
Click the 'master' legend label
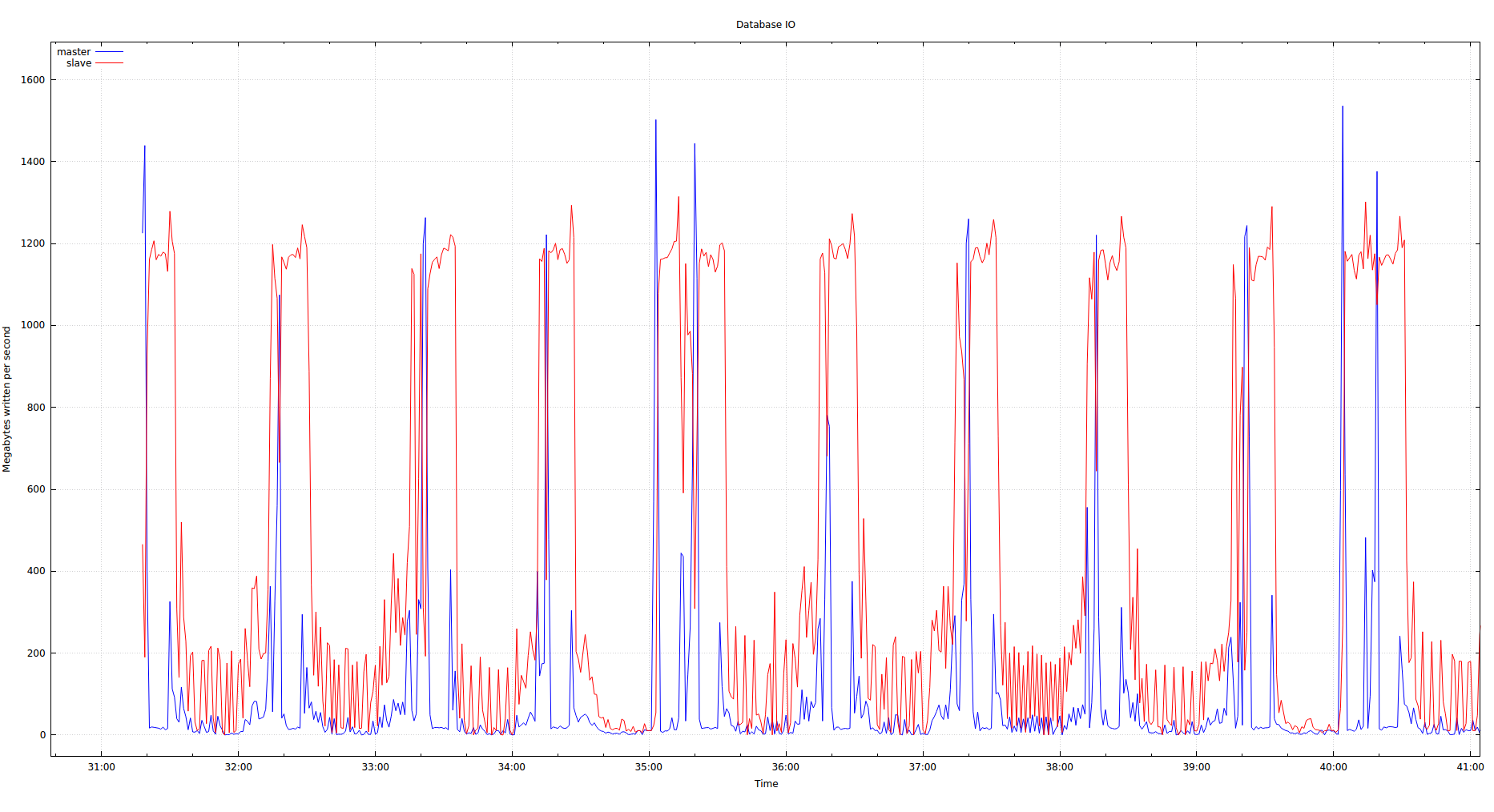coord(74,52)
